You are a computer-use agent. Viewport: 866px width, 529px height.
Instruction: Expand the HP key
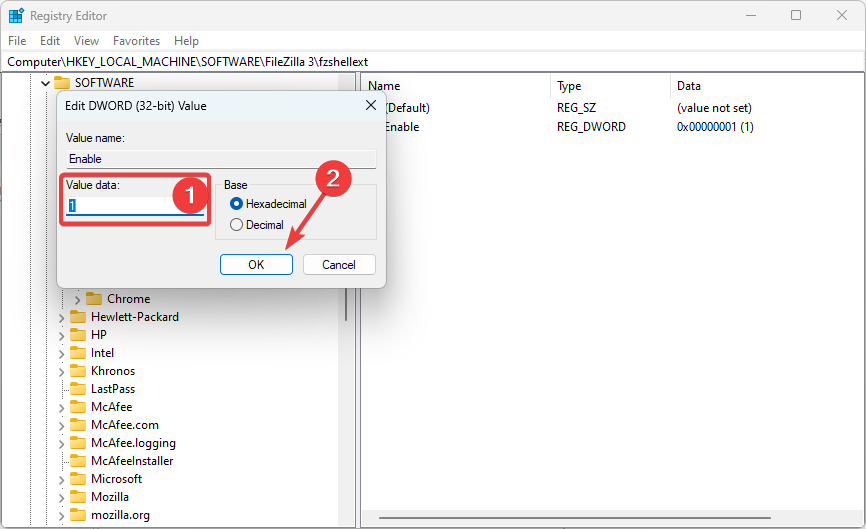point(61,336)
